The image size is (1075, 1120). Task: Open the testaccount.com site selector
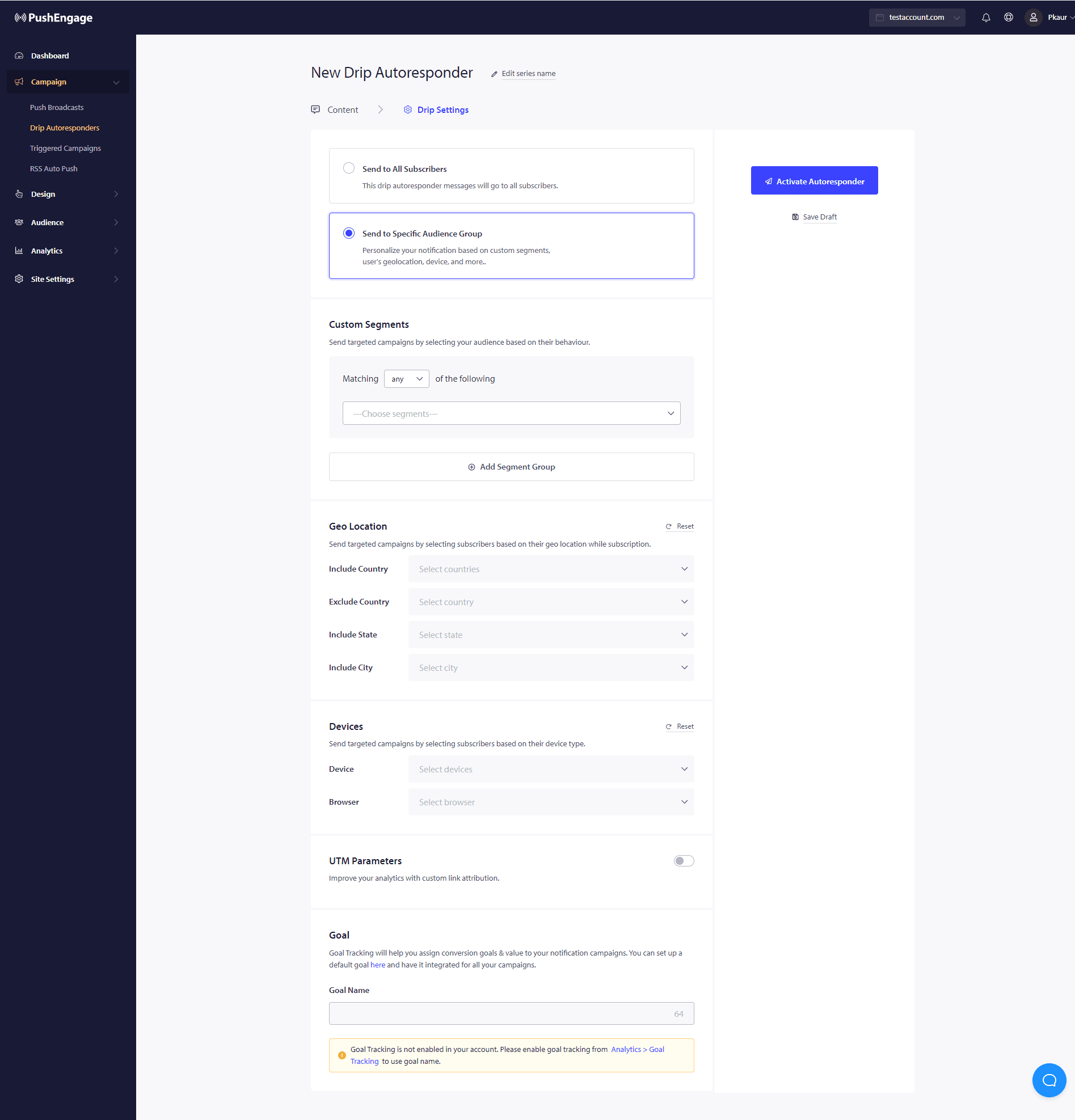pyautogui.click(x=917, y=18)
